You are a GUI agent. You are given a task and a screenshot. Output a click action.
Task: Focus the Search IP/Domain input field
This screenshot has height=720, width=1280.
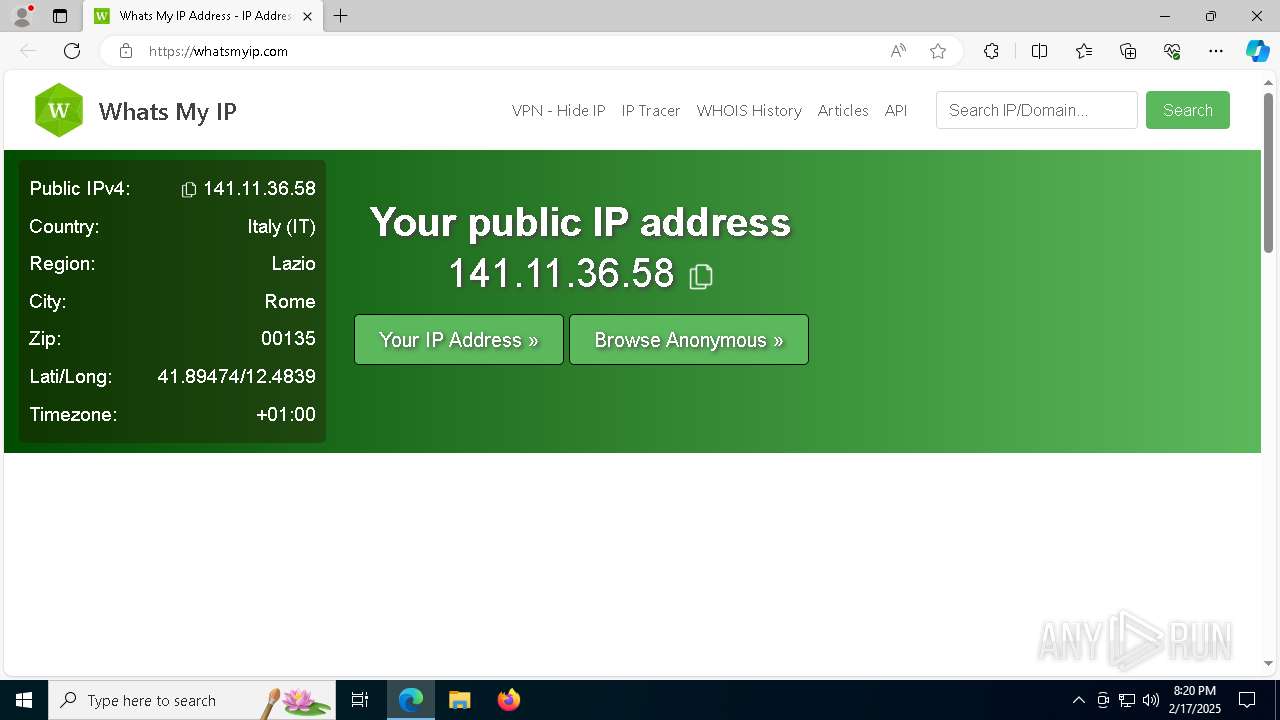[1037, 110]
